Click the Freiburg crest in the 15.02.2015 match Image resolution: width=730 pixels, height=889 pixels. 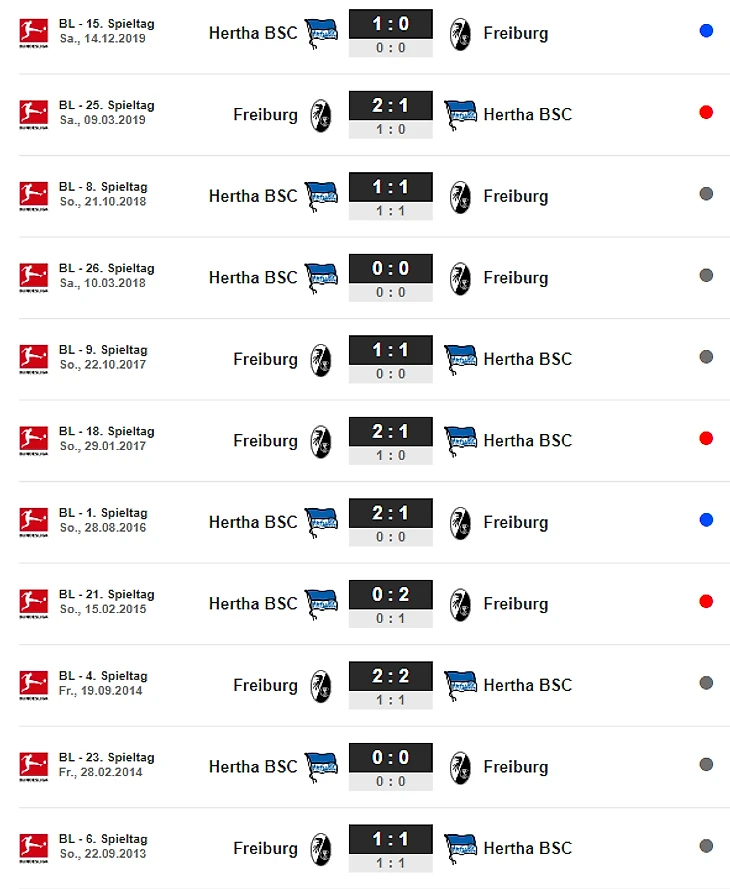point(460,604)
